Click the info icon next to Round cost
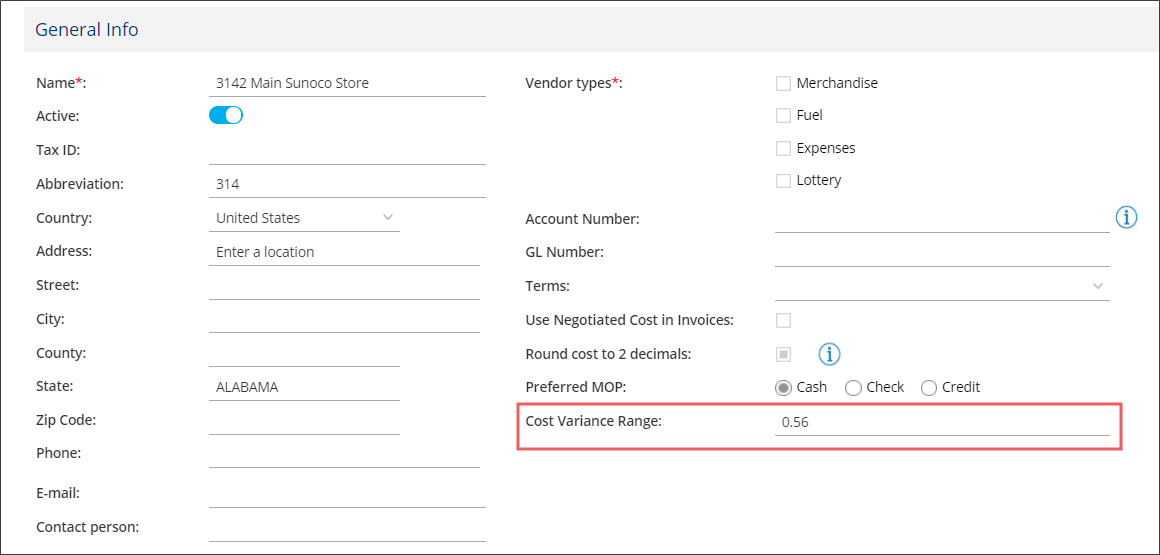 point(829,354)
